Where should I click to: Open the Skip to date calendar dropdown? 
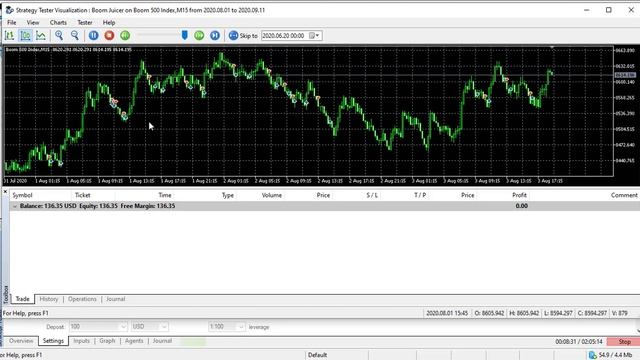(x=315, y=36)
